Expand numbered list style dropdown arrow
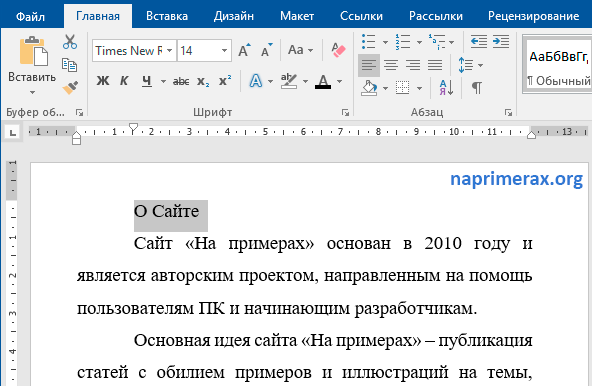This screenshot has height=386, width=592. pos(419,42)
